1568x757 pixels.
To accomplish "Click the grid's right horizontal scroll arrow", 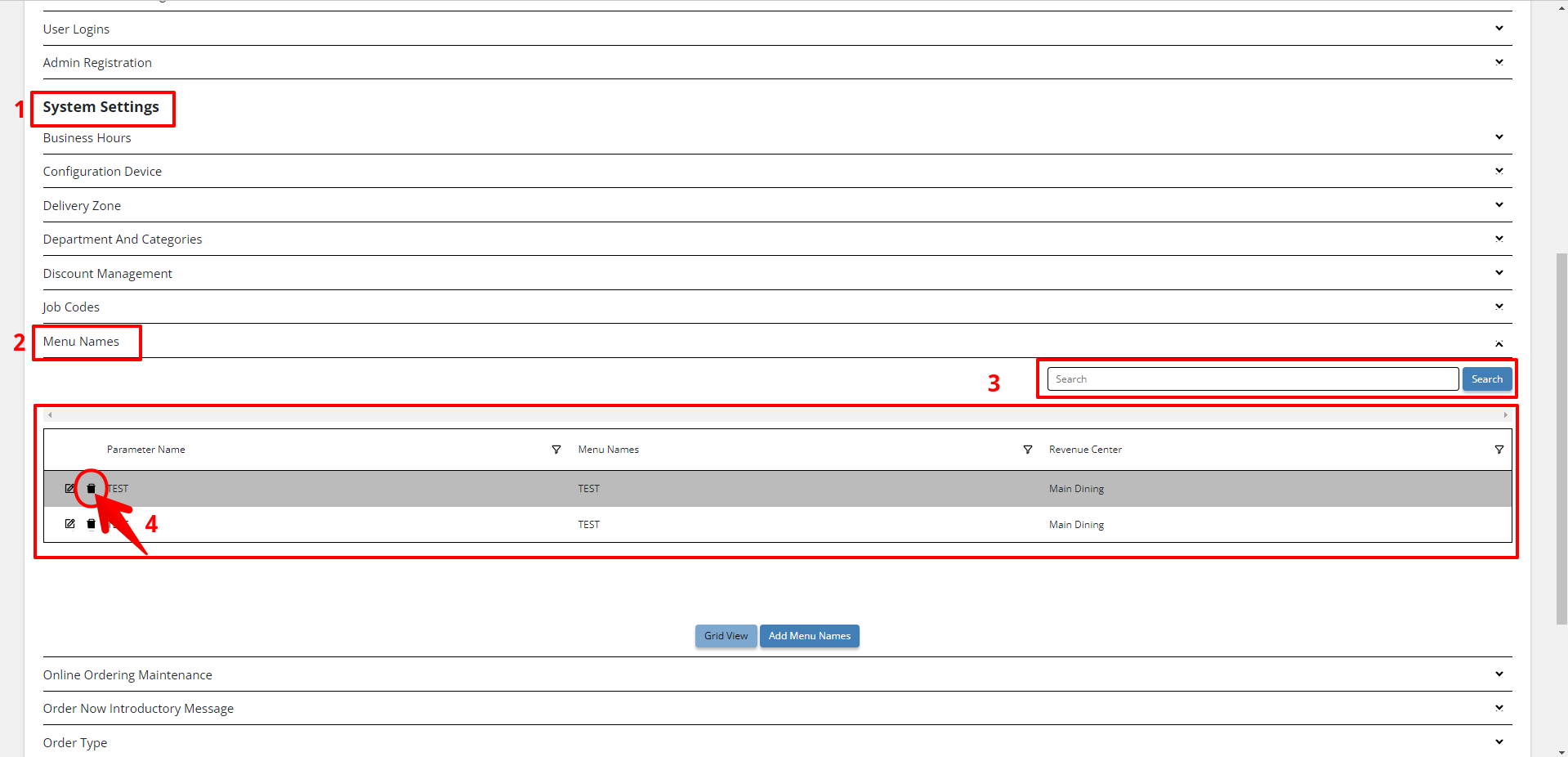I will (x=1505, y=415).
